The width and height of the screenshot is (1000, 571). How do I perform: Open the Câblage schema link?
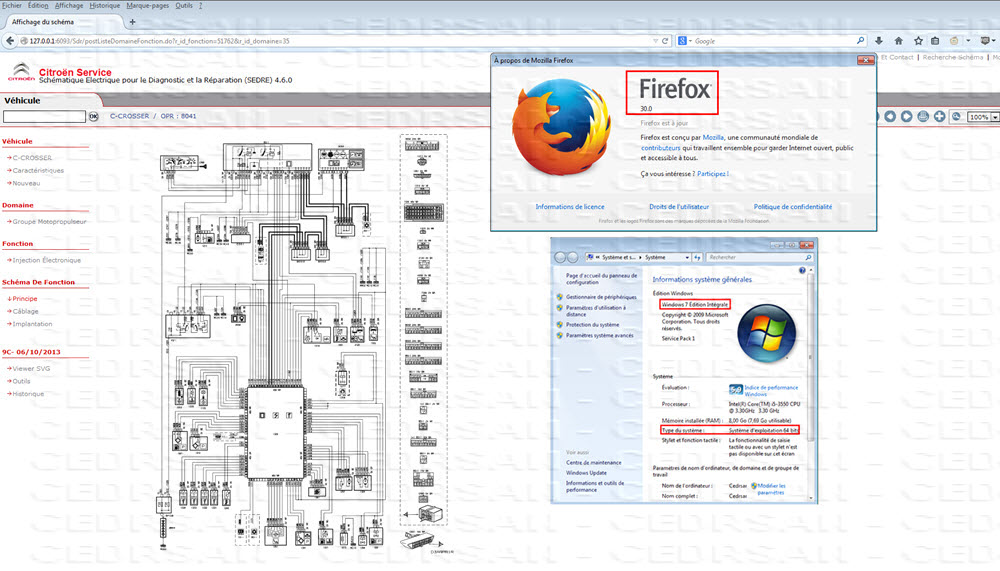[x=26, y=311]
